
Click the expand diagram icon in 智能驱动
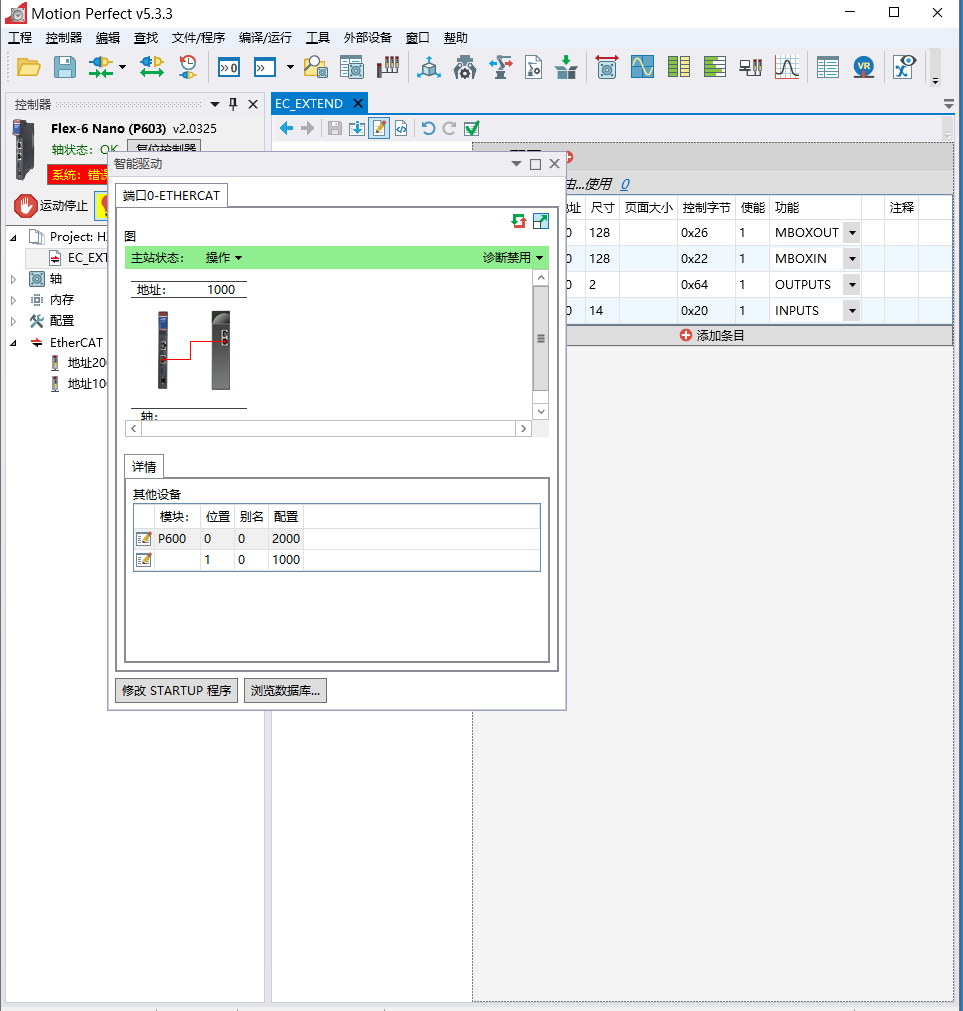click(x=541, y=221)
